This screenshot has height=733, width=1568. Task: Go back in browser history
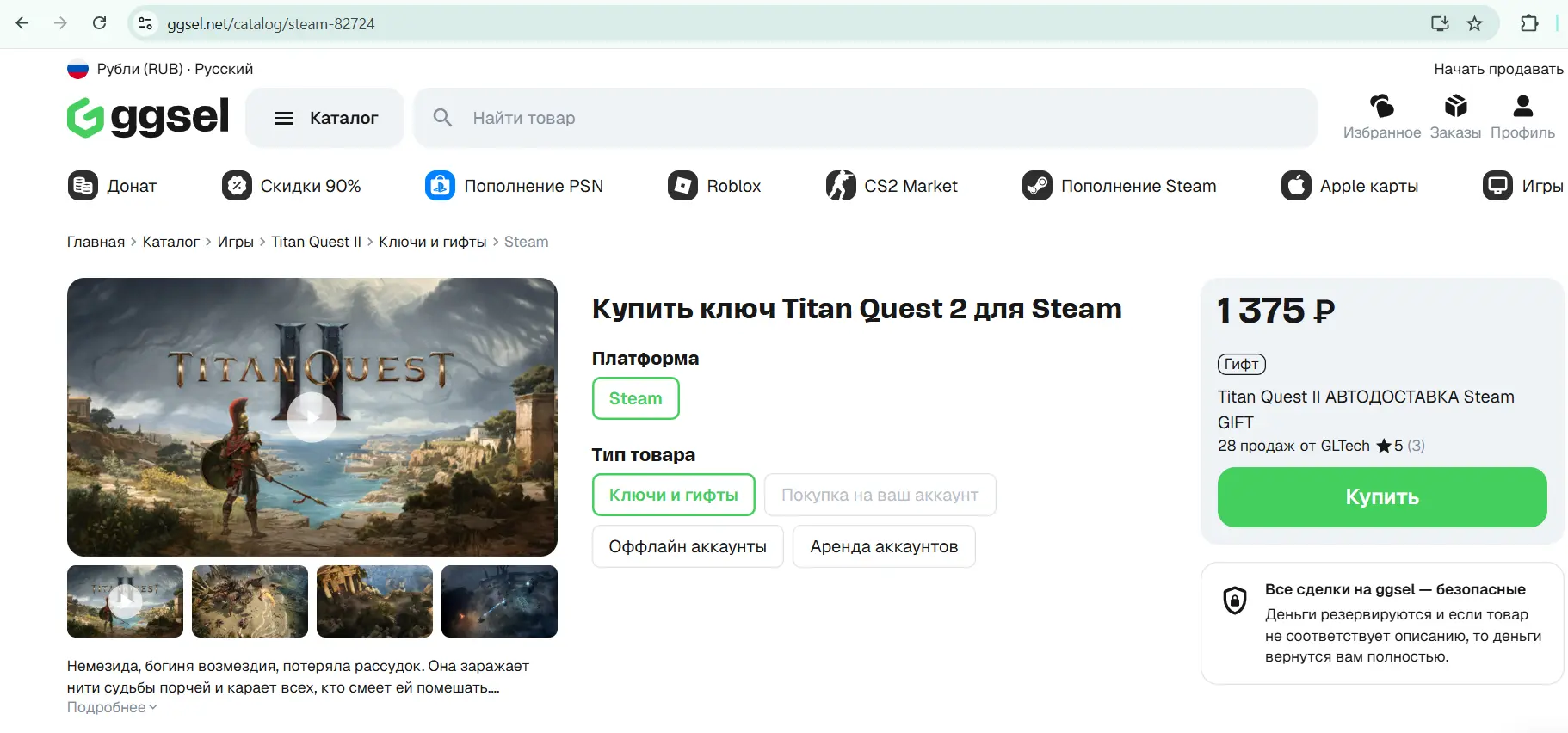[22, 23]
